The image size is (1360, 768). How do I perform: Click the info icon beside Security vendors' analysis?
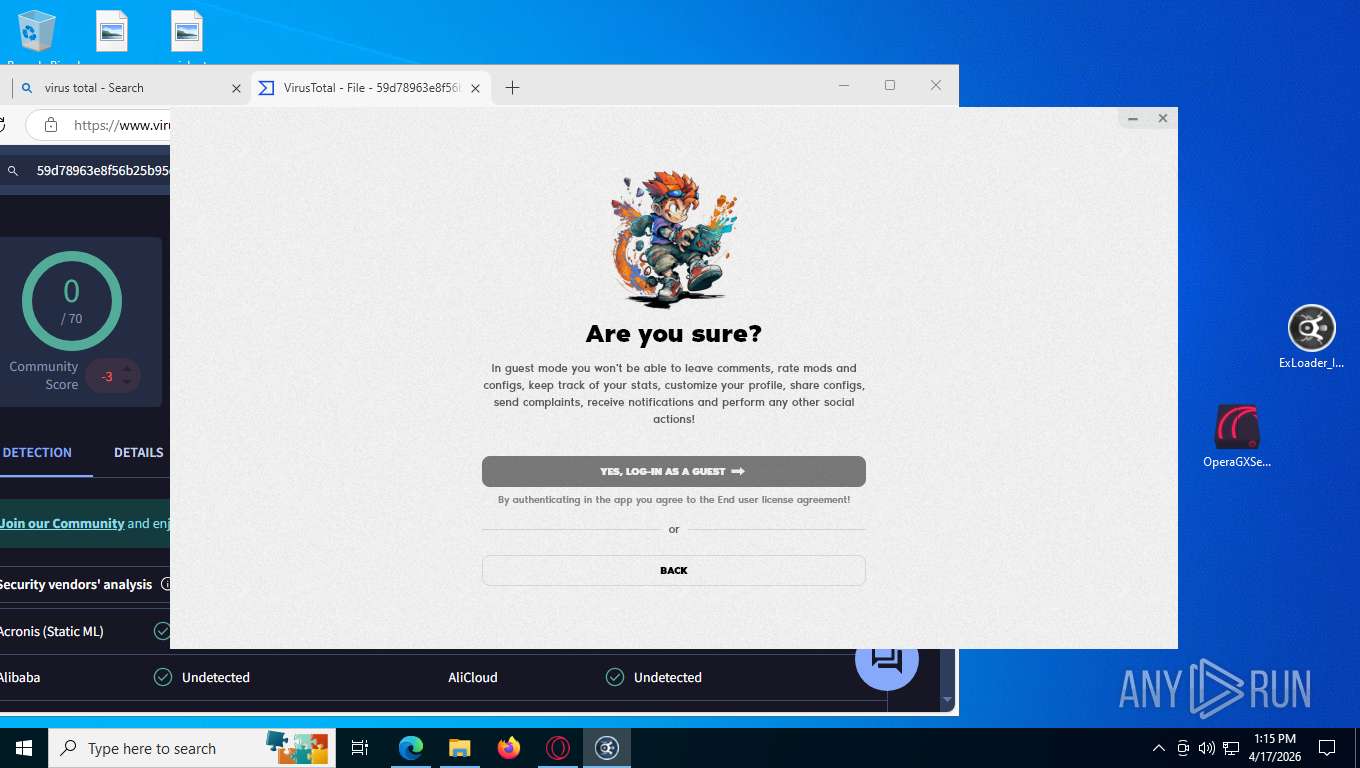pyautogui.click(x=166, y=584)
